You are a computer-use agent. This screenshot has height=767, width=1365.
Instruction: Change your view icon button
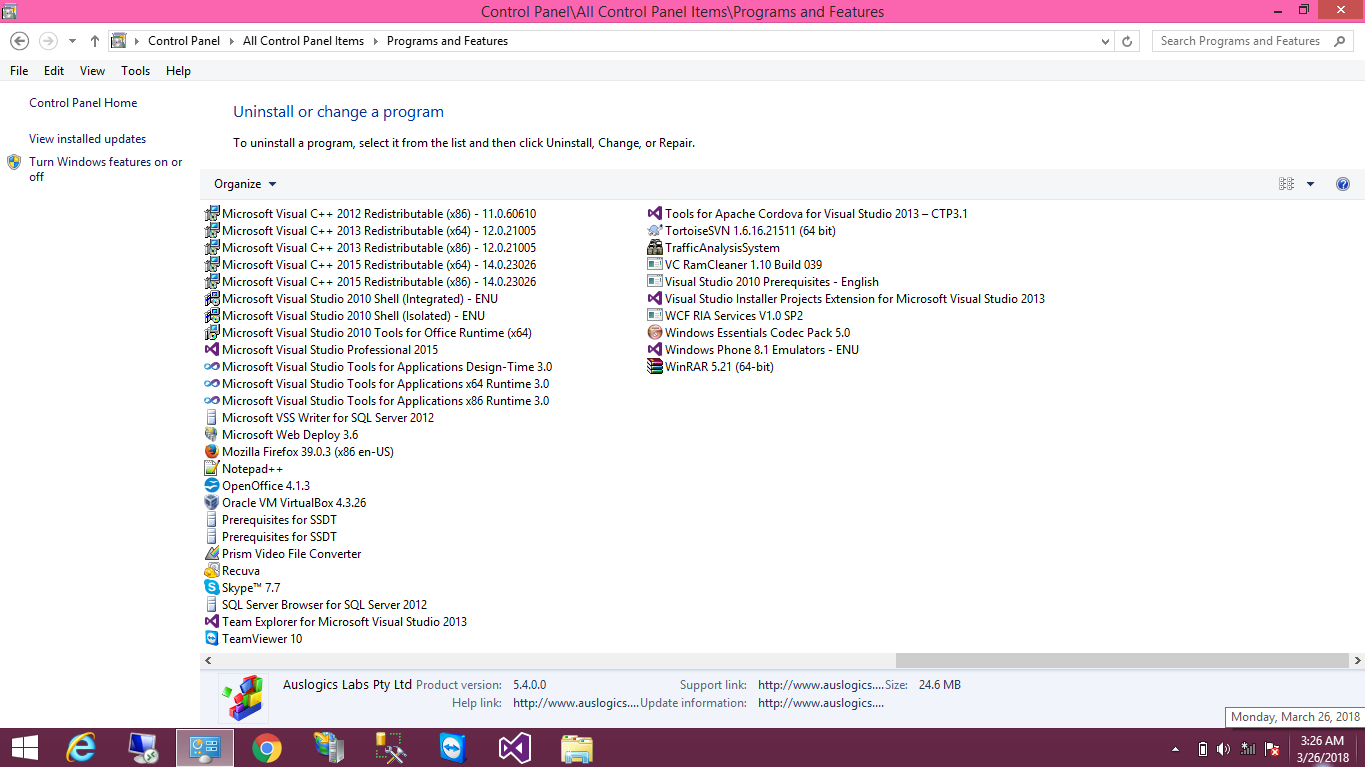[x=1287, y=184]
